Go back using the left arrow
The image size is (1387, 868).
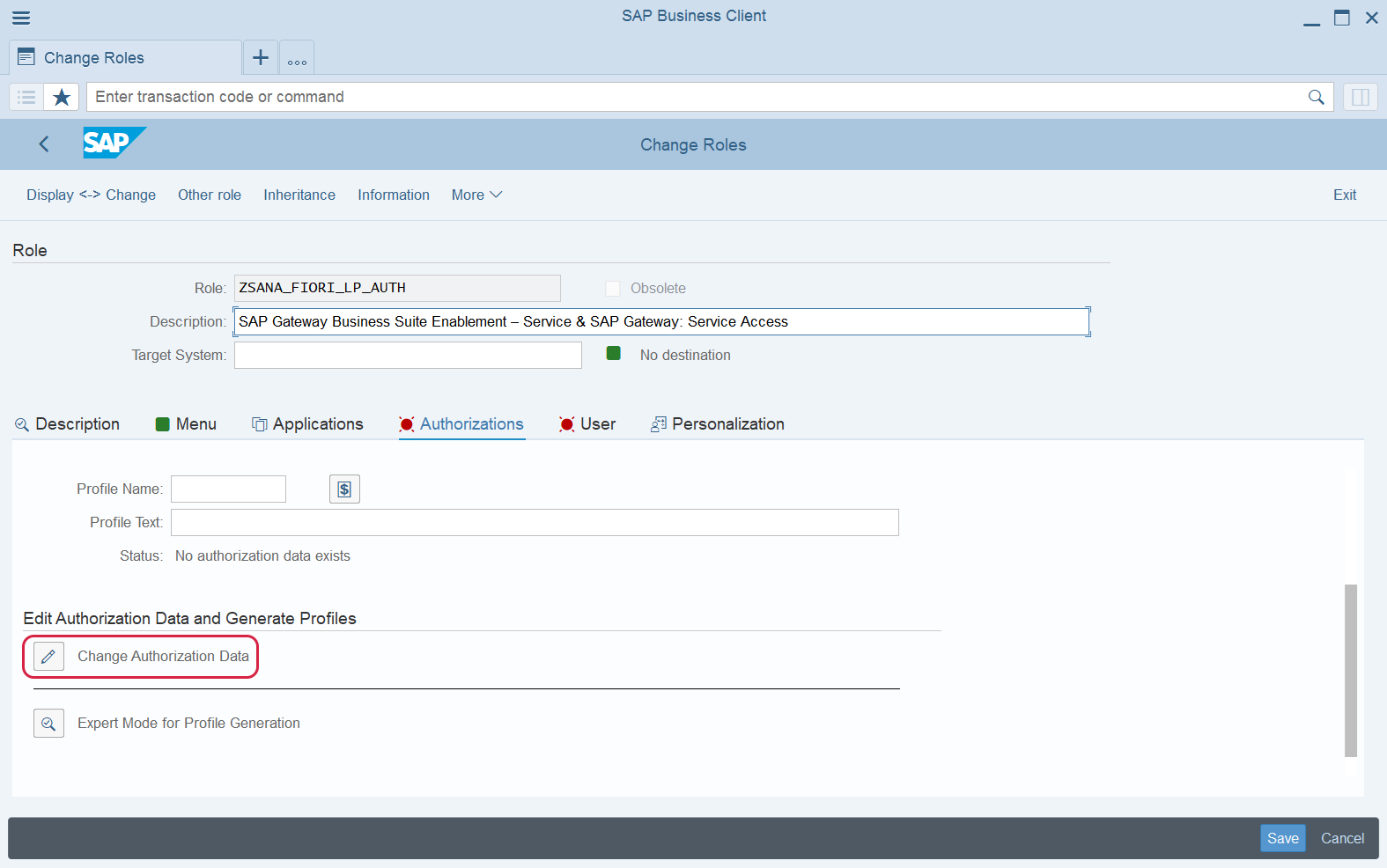pos(44,144)
